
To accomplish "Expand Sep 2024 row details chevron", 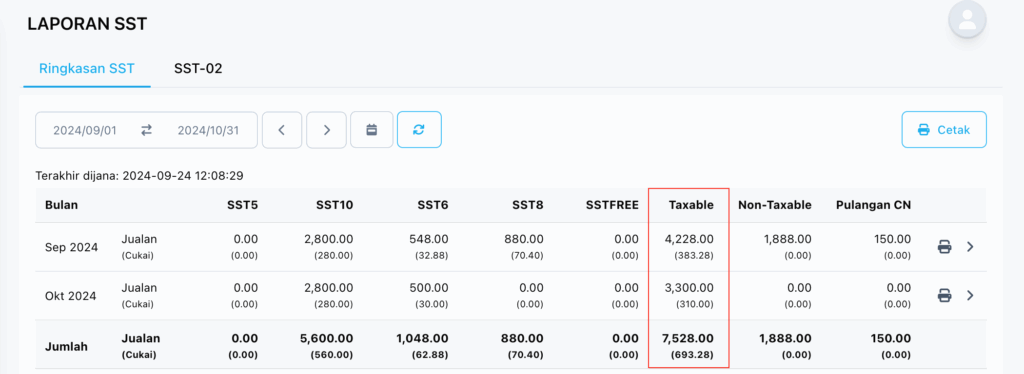I will pyautogui.click(x=970, y=247).
